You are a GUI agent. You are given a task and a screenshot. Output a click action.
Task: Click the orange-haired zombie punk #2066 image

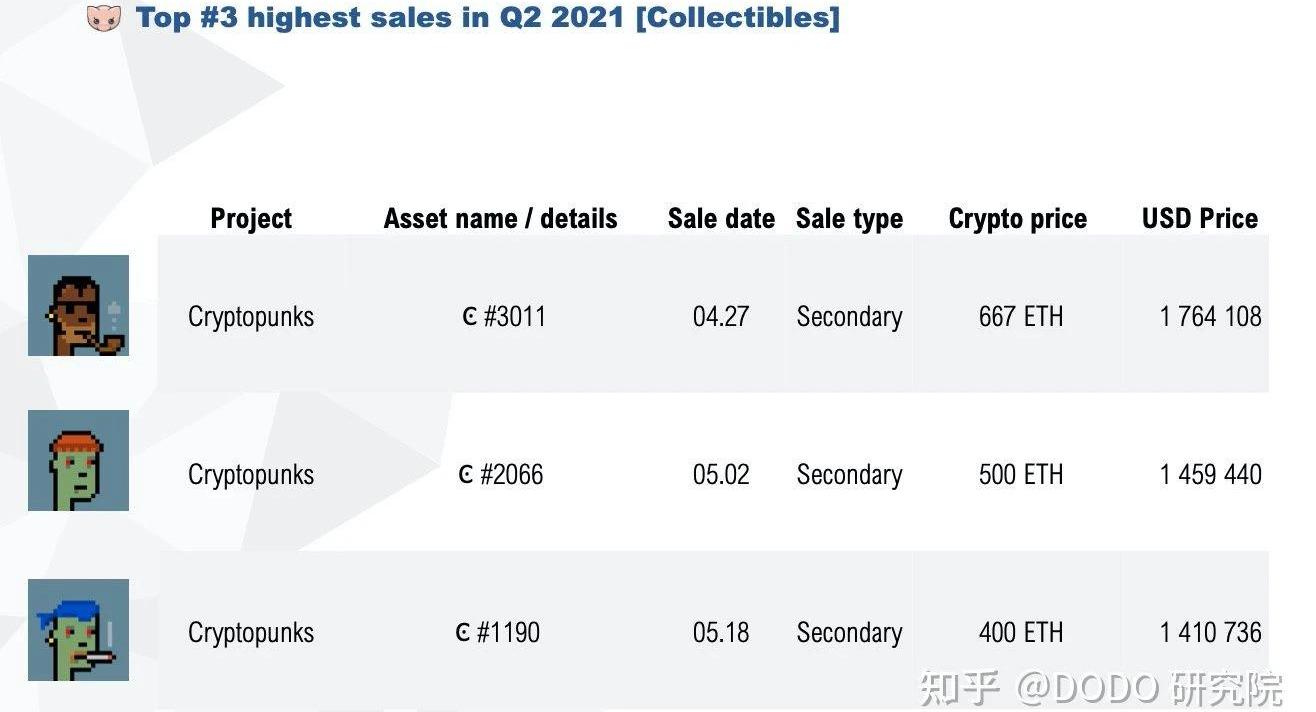click(78, 460)
